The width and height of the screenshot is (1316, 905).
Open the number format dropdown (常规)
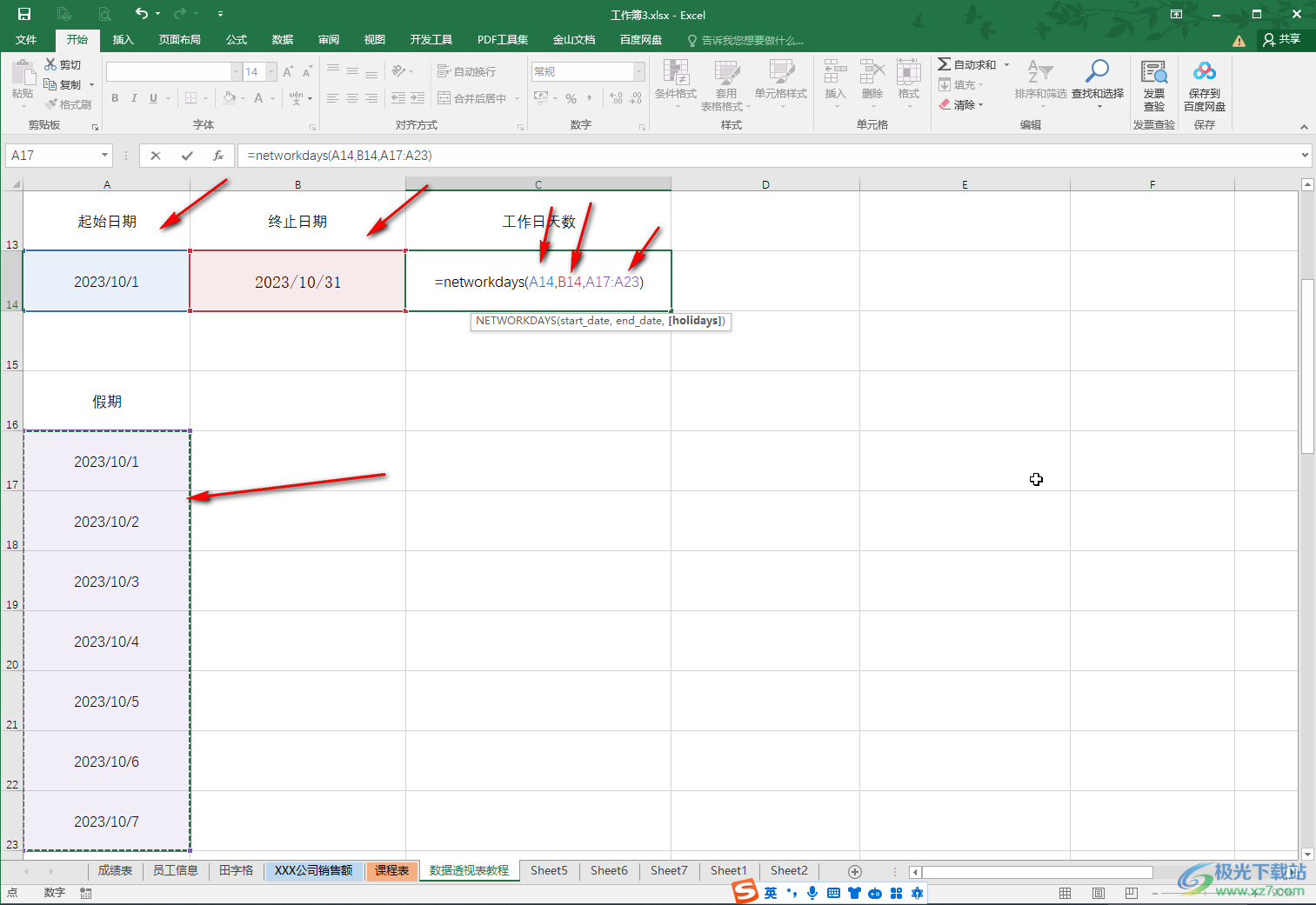(639, 71)
